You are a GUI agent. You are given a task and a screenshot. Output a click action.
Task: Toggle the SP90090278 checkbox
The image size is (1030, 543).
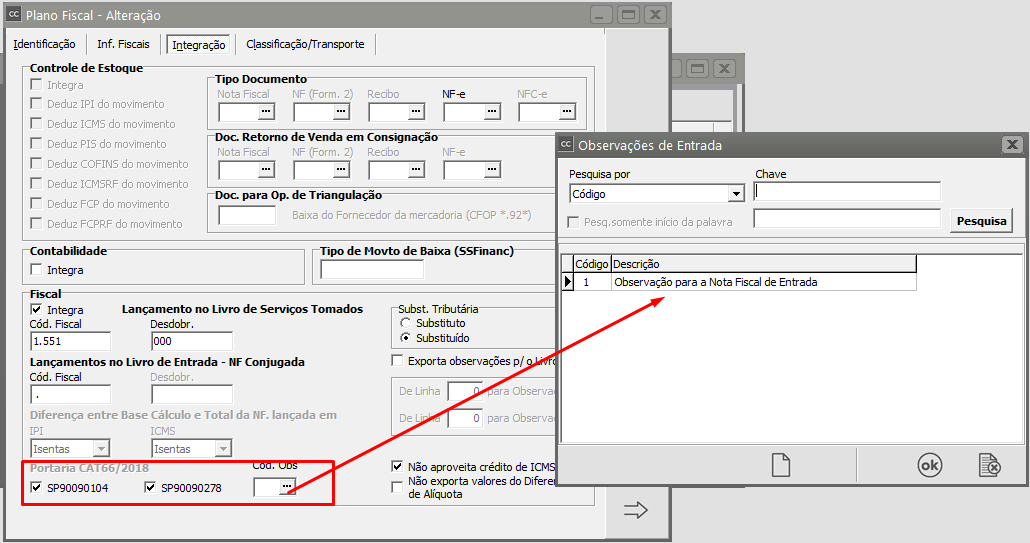(x=151, y=488)
